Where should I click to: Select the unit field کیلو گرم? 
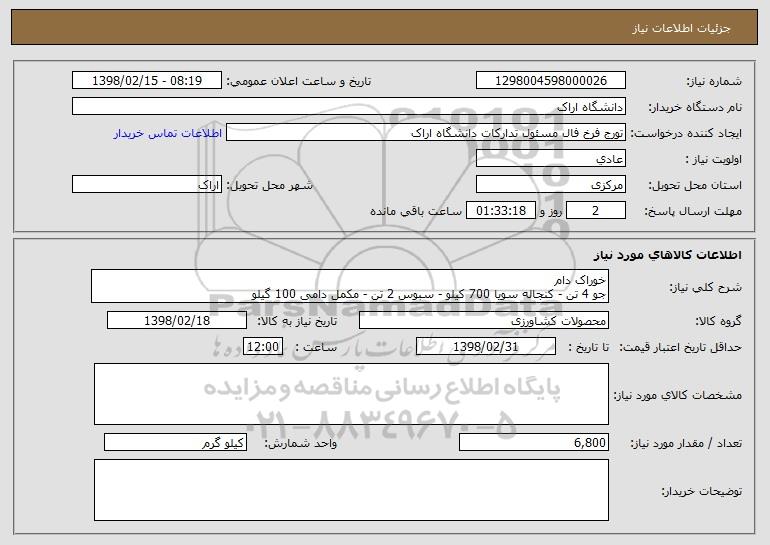point(175,442)
